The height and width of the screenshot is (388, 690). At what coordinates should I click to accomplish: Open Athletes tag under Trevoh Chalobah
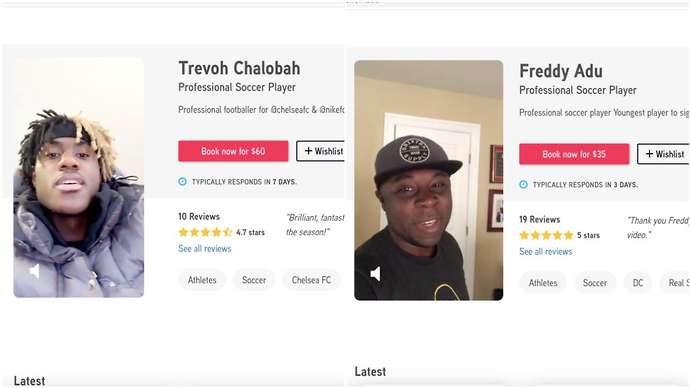(x=202, y=280)
